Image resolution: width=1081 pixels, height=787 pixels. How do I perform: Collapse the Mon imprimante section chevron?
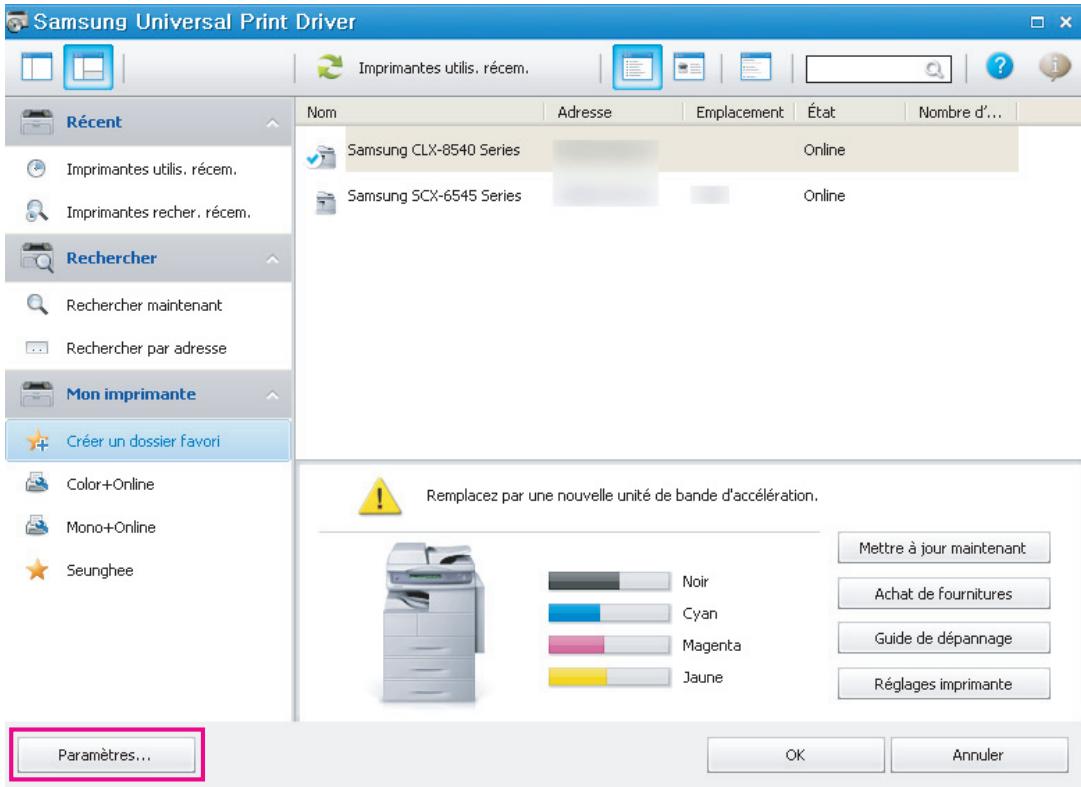point(272,396)
